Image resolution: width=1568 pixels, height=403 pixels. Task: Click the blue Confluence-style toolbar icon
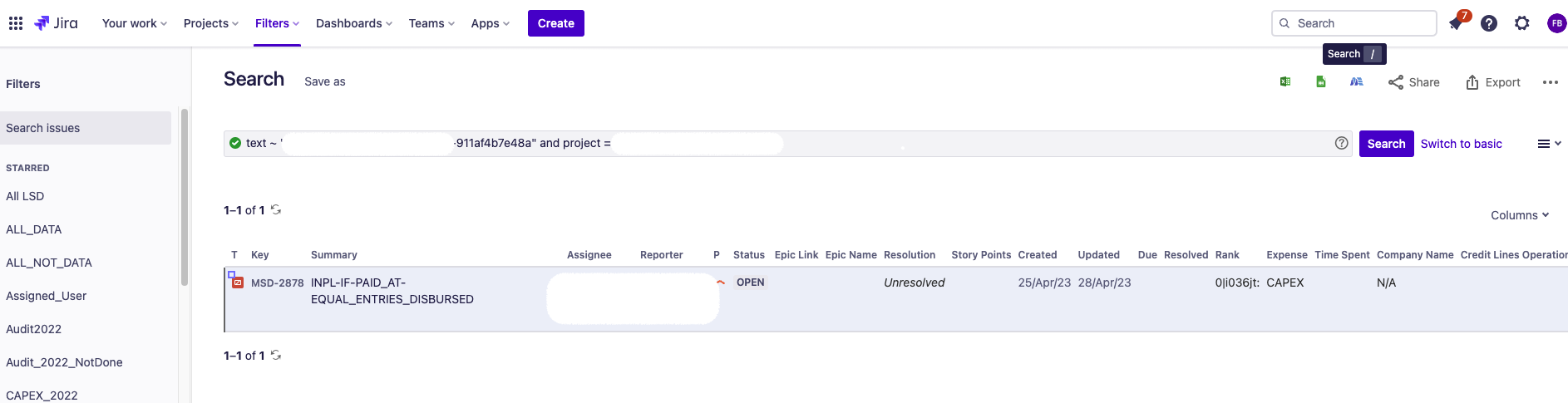[1357, 81]
